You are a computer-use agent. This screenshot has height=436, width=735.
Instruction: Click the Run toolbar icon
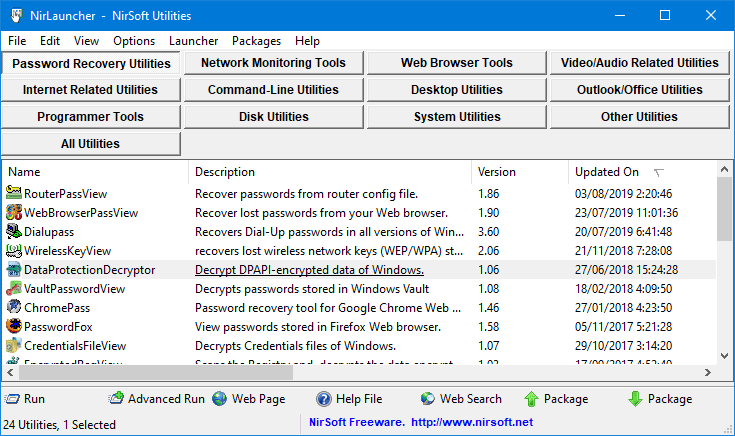(12, 399)
